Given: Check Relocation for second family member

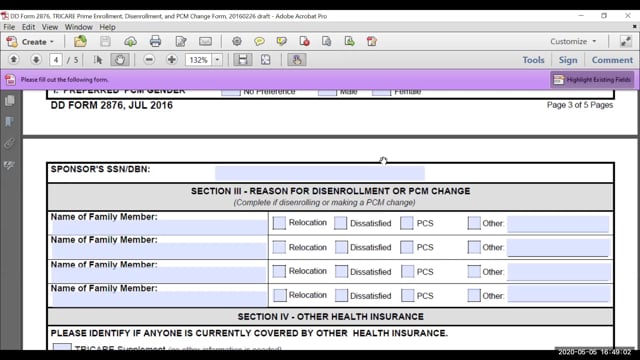Looking at the screenshot, I should click(x=279, y=247).
